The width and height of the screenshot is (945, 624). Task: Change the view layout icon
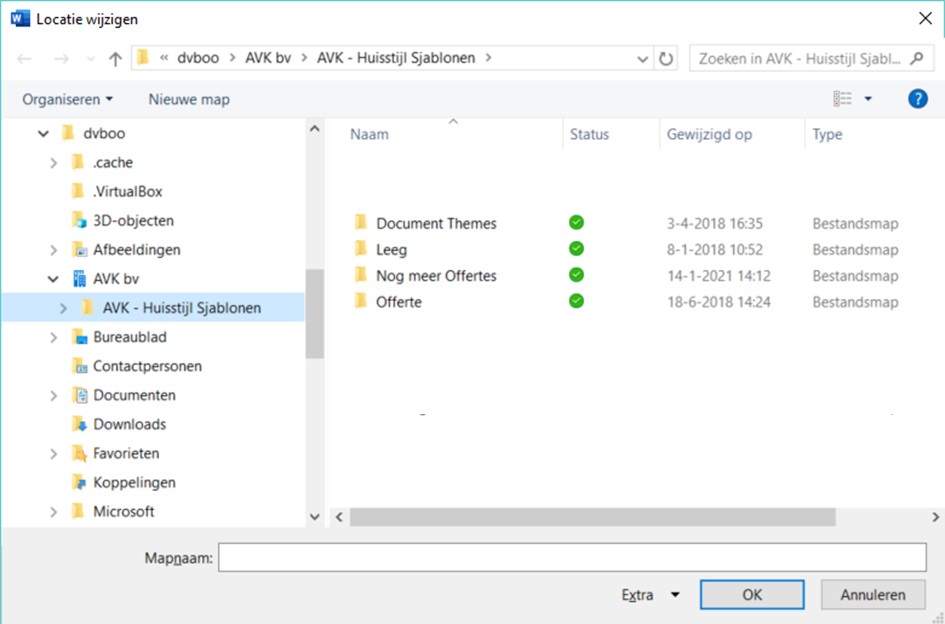[843, 98]
